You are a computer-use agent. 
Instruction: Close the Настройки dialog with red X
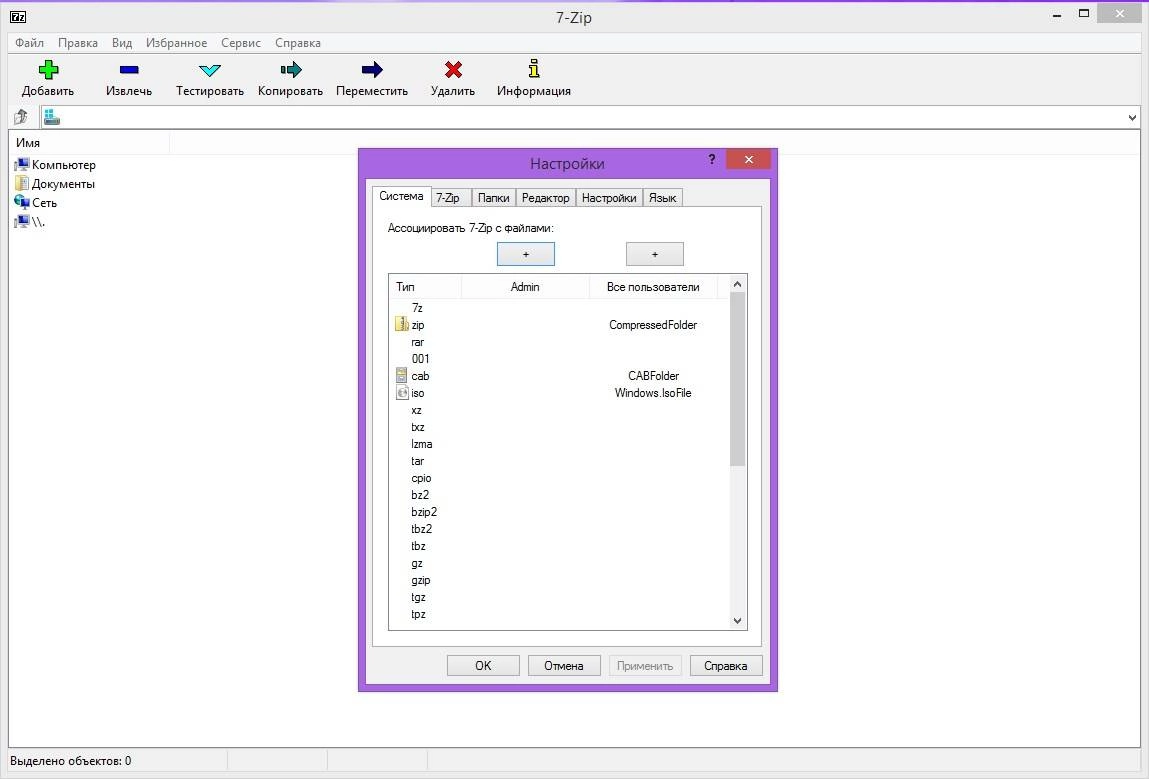[x=748, y=159]
